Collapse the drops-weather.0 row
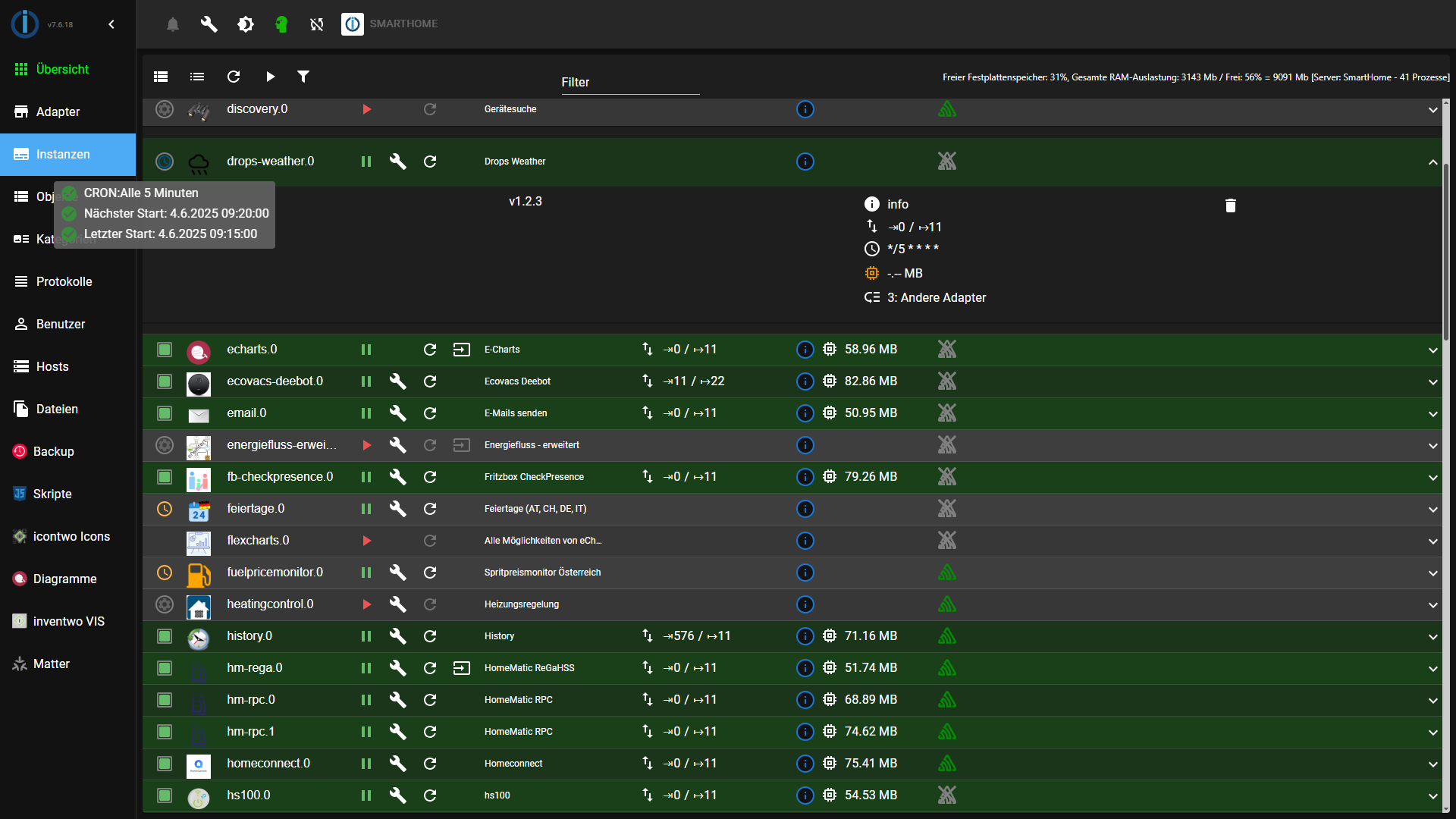Image resolution: width=1456 pixels, height=819 pixels. coord(1432,162)
